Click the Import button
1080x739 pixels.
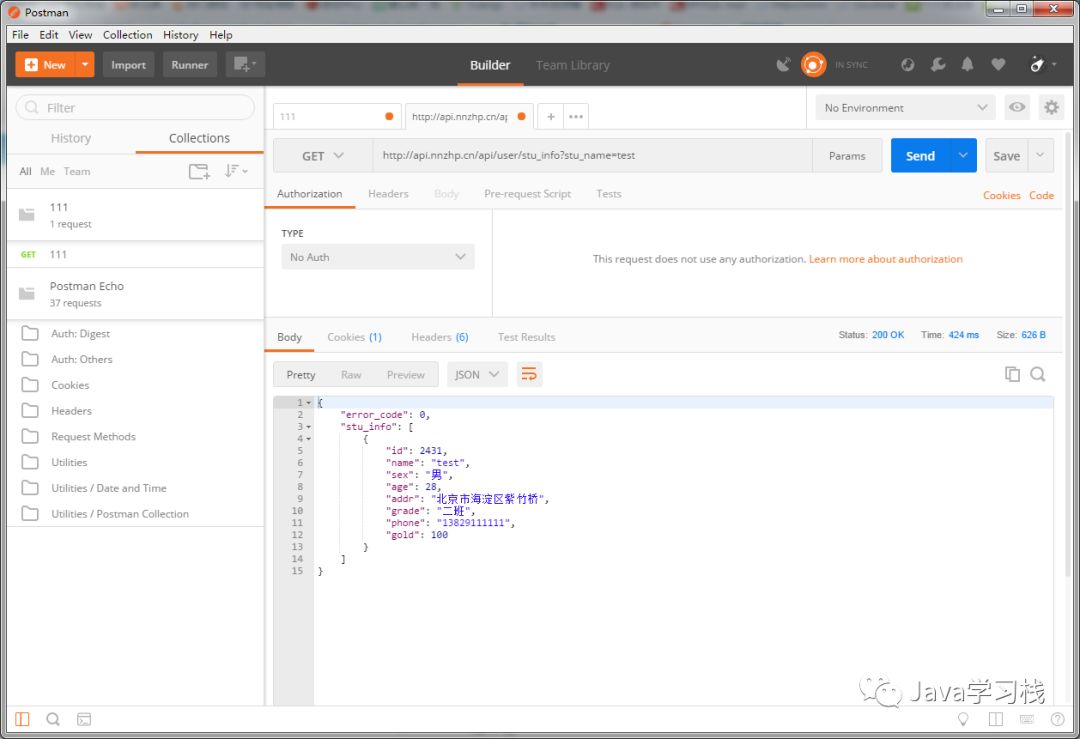(x=128, y=65)
